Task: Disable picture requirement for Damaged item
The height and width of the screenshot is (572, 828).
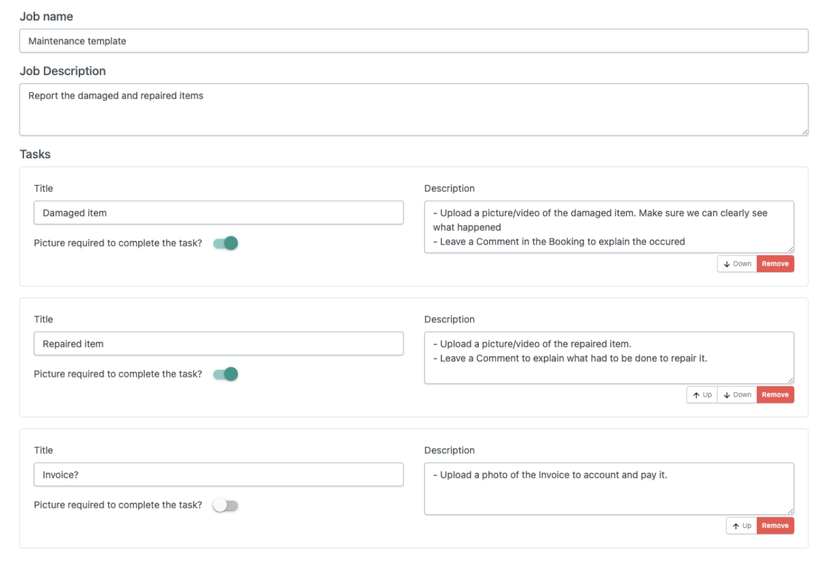Action: point(226,243)
